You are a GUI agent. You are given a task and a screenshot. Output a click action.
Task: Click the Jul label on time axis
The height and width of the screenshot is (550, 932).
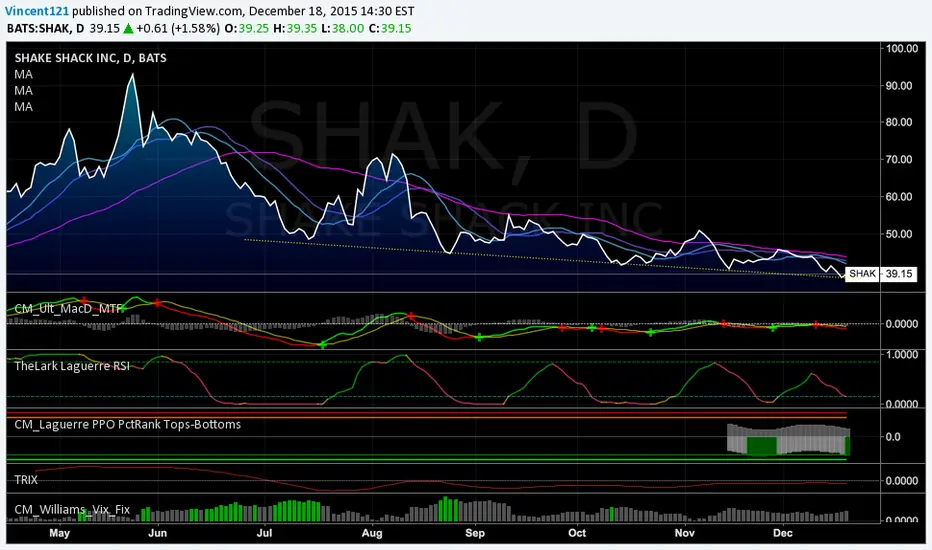pyautogui.click(x=265, y=532)
